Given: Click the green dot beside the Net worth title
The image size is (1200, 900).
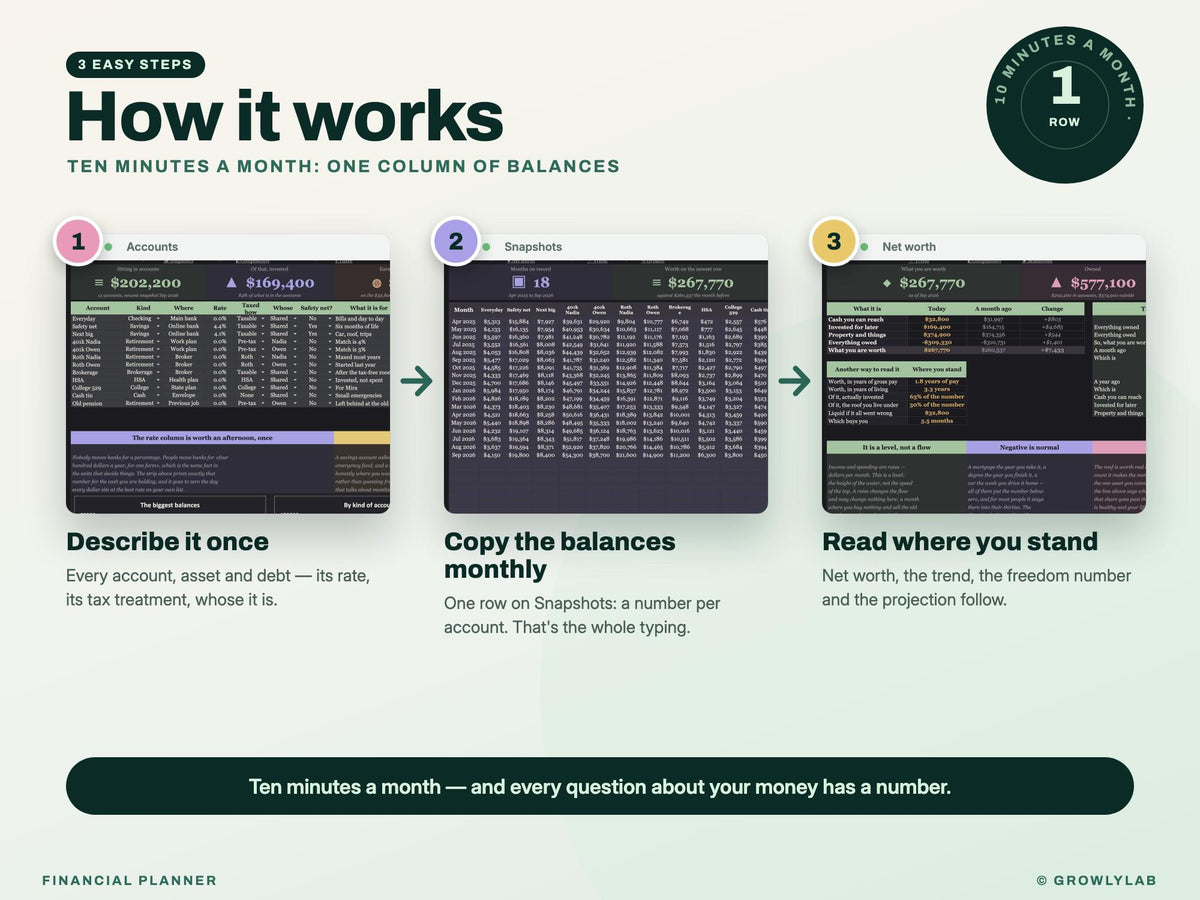Looking at the screenshot, I should 864,247.
